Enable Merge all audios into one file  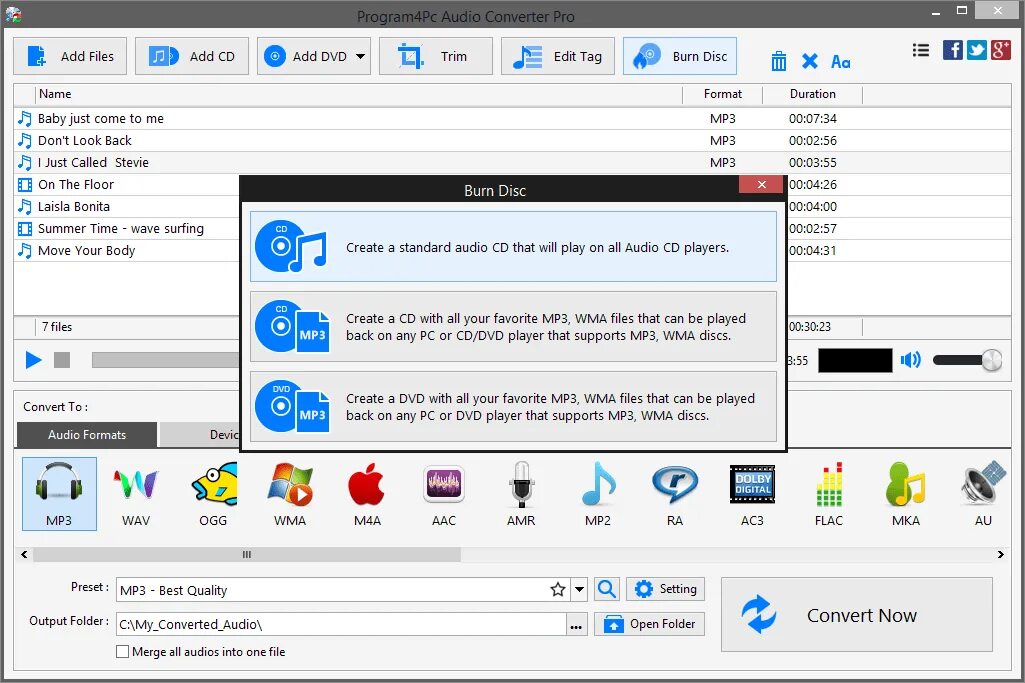[x=122, y=652]
